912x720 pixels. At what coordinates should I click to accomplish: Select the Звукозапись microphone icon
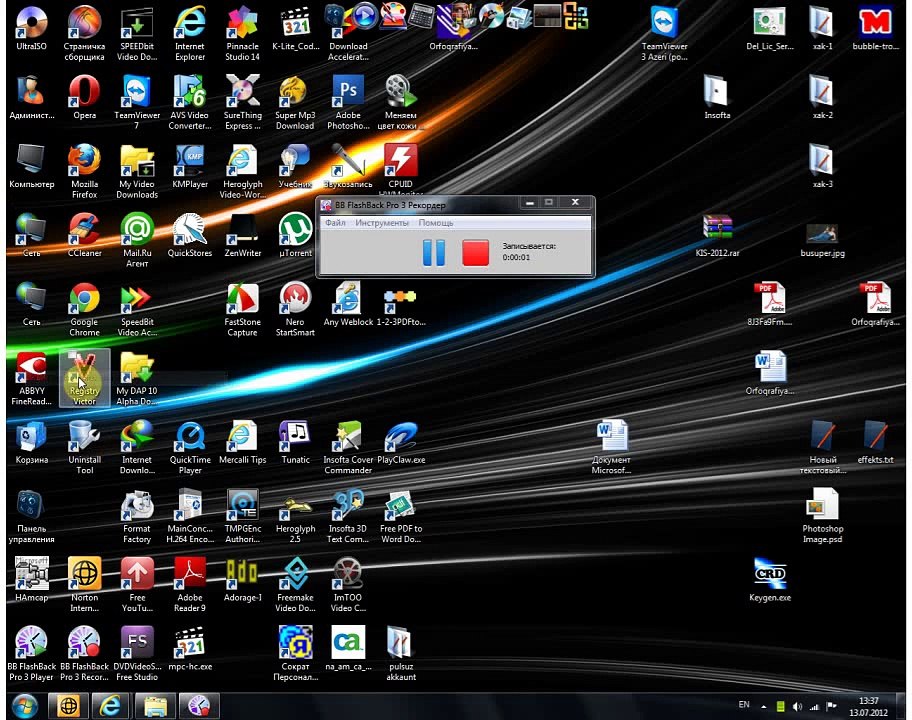(x=348, y=166)
